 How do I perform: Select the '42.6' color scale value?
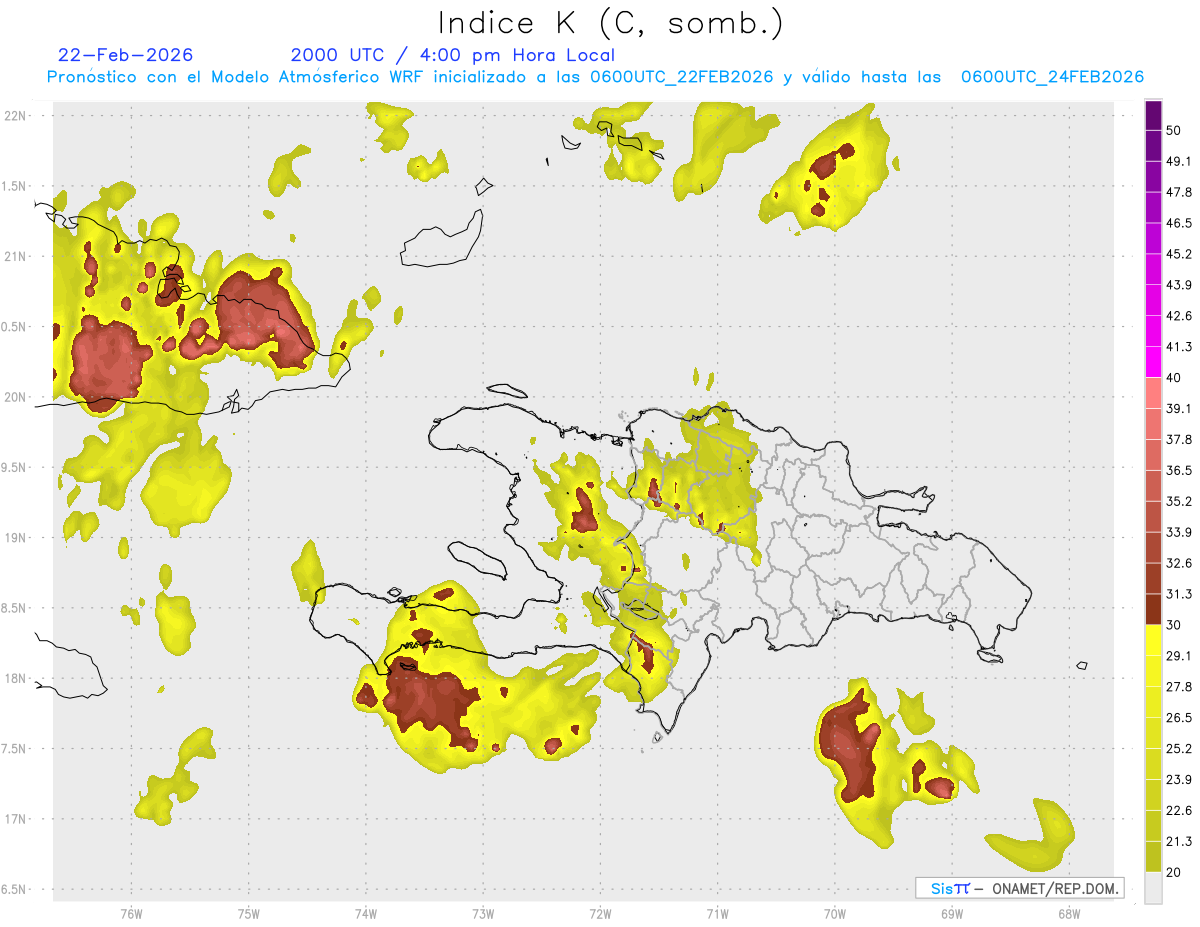pos(1179,316)
